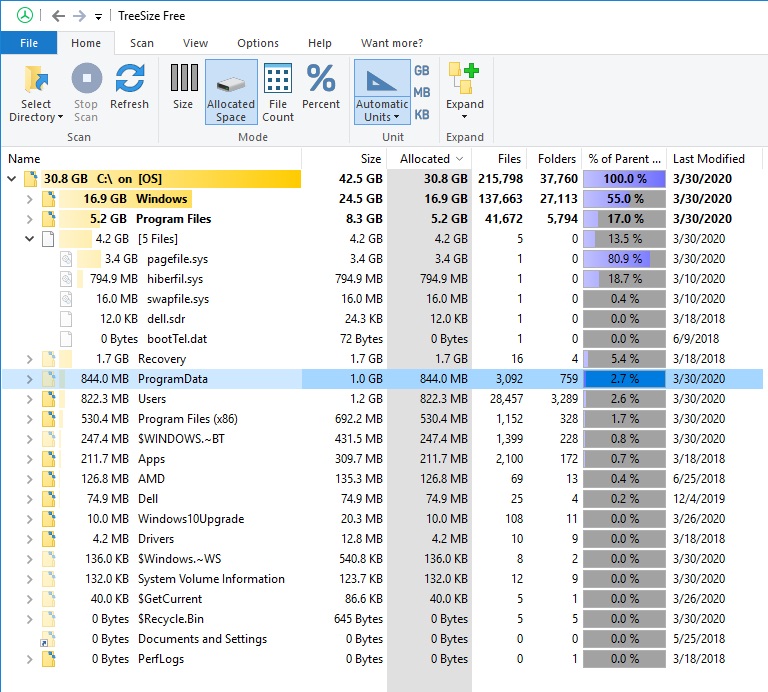Screen dimensions: 768x692
Task: Click the Windows folder icon
Action: pos(48,199)
